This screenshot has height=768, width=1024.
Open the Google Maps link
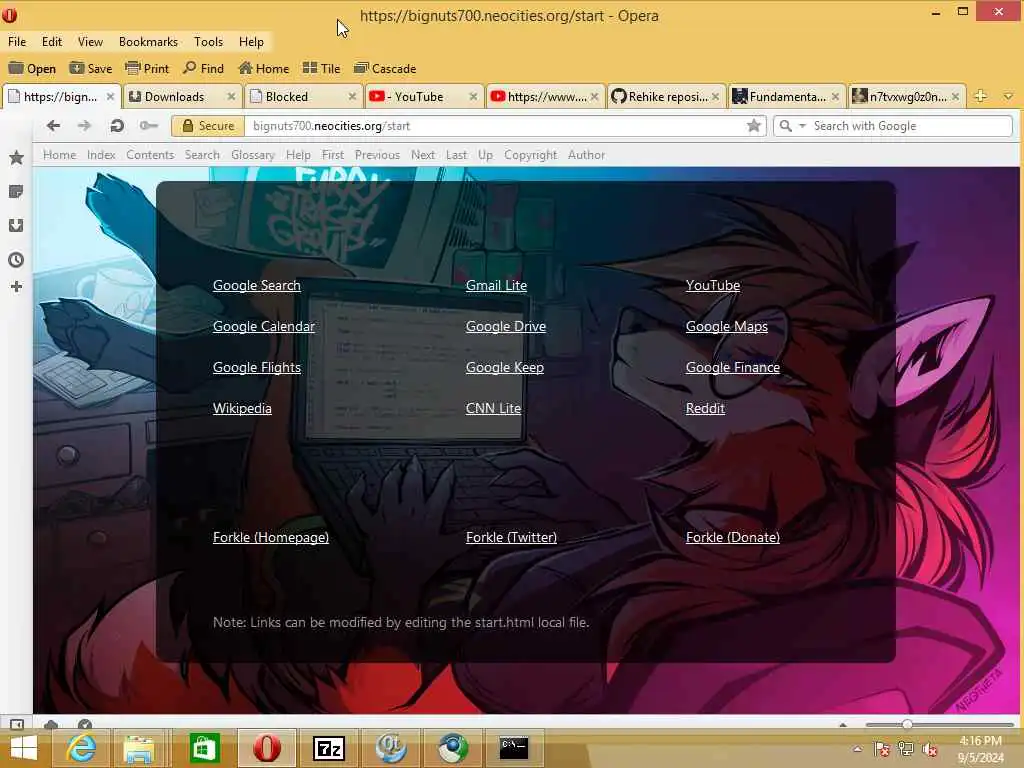[x=726, y=327]
